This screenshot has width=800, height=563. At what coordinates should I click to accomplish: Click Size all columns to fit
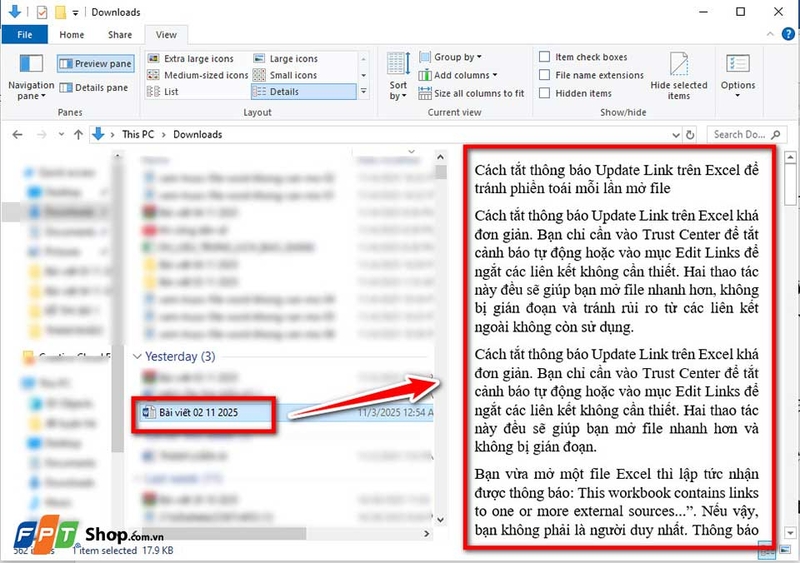click(x=471, y=93)
